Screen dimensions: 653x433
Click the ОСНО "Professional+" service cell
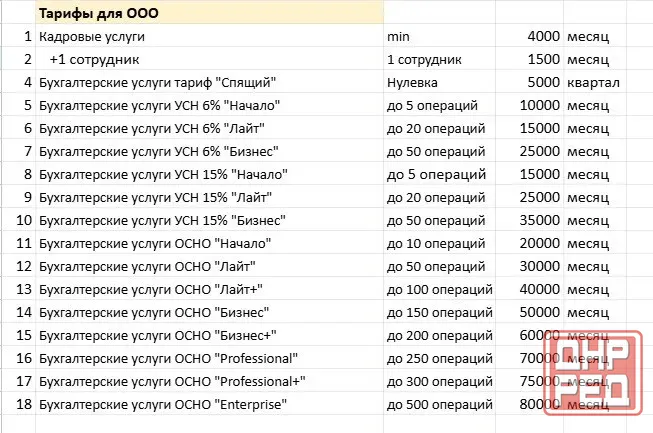click(209, 381)
